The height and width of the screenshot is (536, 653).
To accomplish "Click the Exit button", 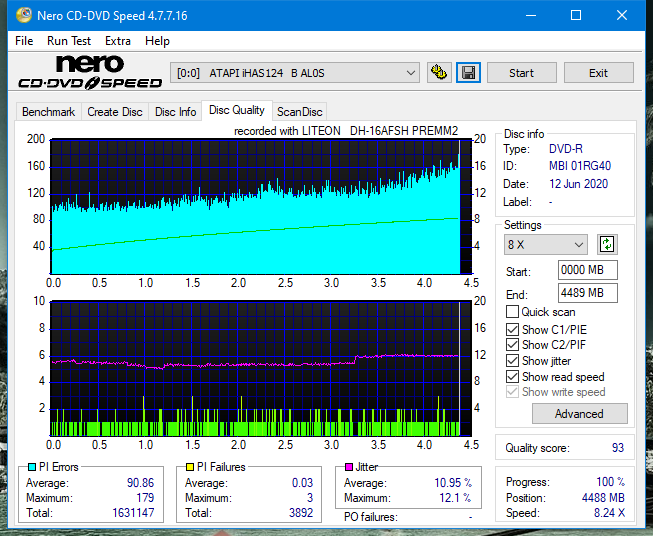I will (598, 73).
